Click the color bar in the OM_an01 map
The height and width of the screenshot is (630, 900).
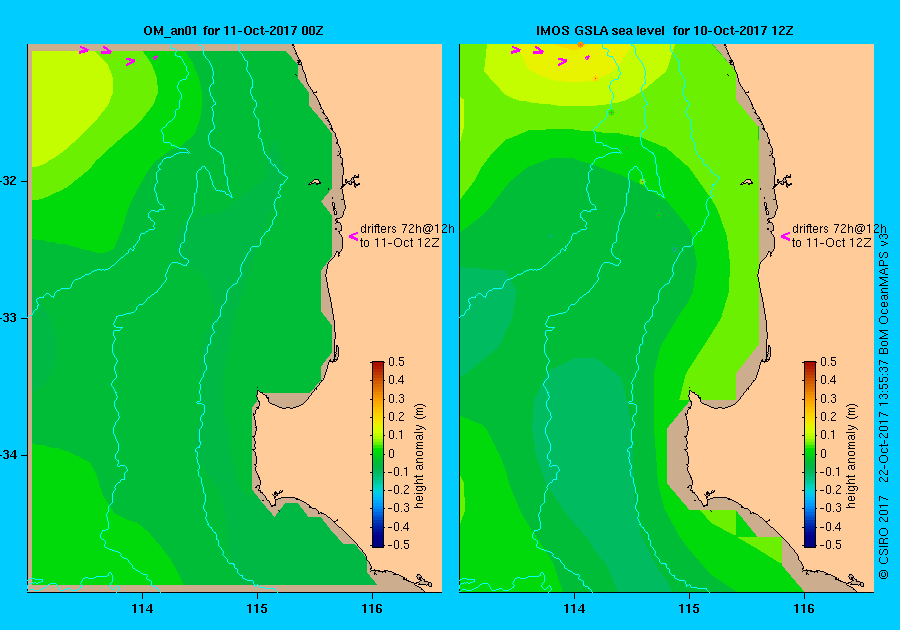pos(378,454)
